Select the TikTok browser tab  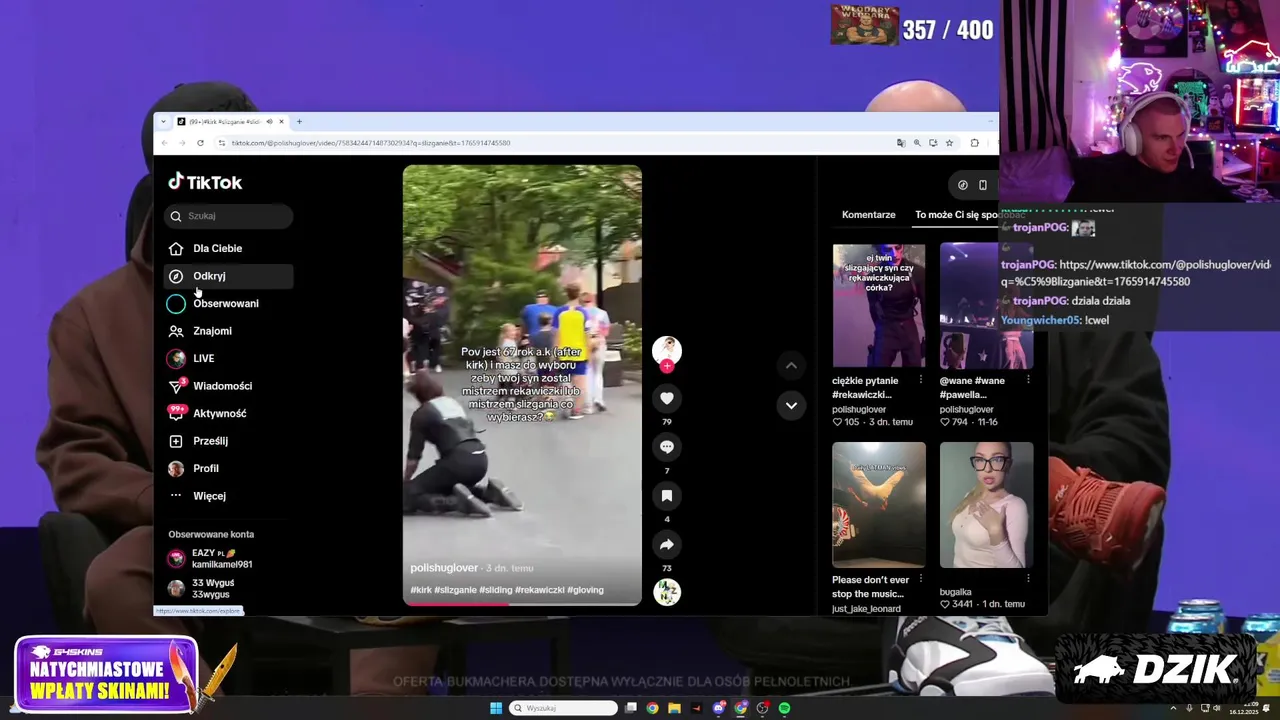tap(230, 122)
